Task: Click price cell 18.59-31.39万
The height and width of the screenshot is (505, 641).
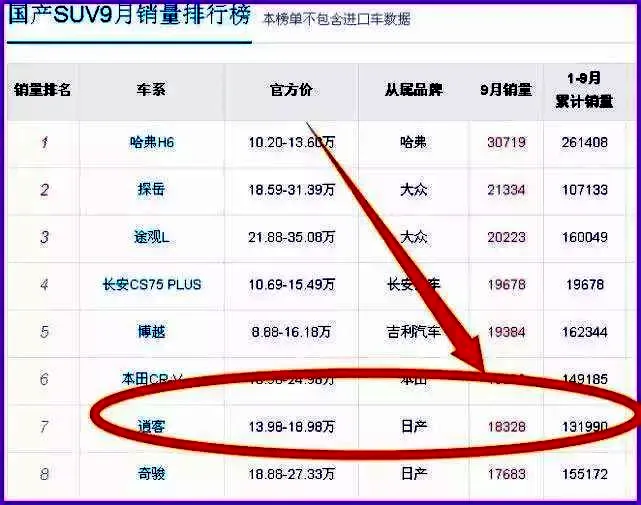Action: (291, 190)
